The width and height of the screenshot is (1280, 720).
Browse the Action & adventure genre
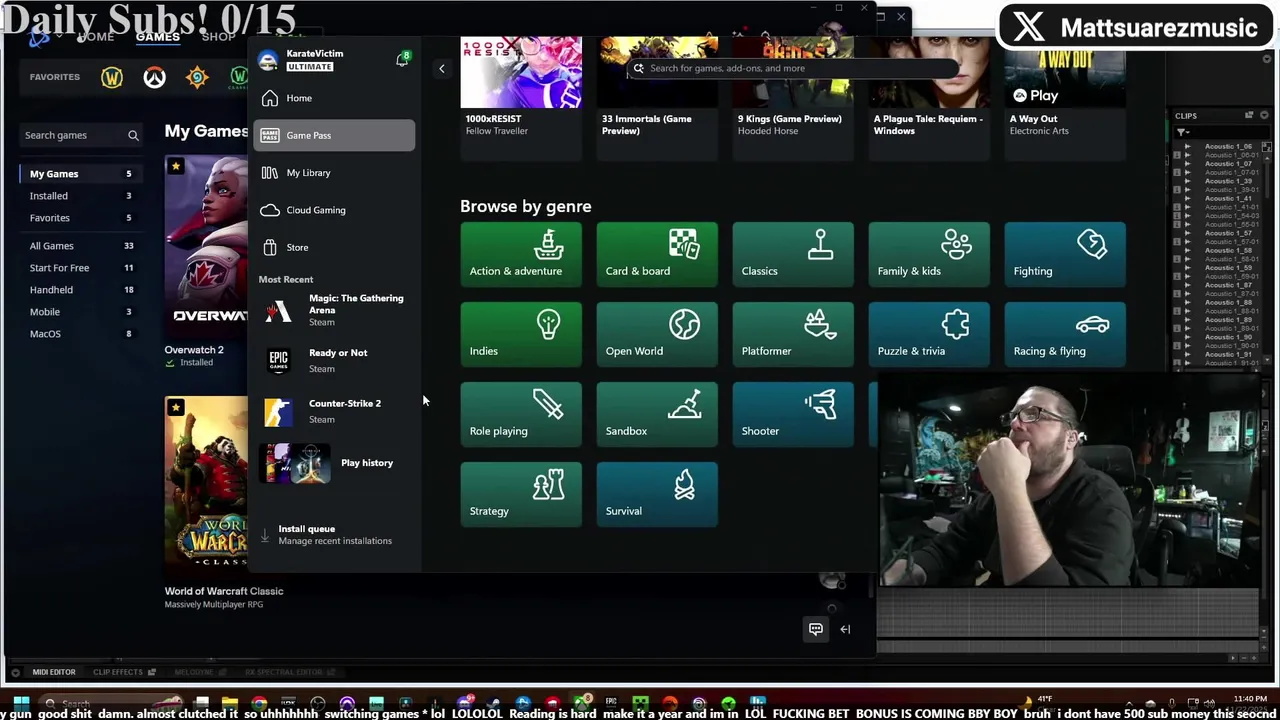(521, 254)
